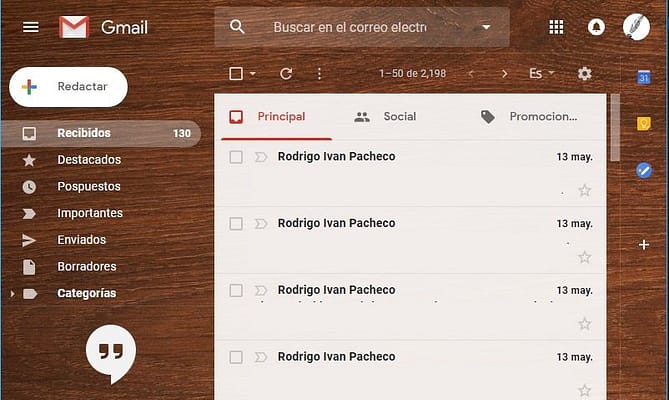Screen dimensions: 669x400
Task: Mark the first email as important
Action: [x=261, y=157]
